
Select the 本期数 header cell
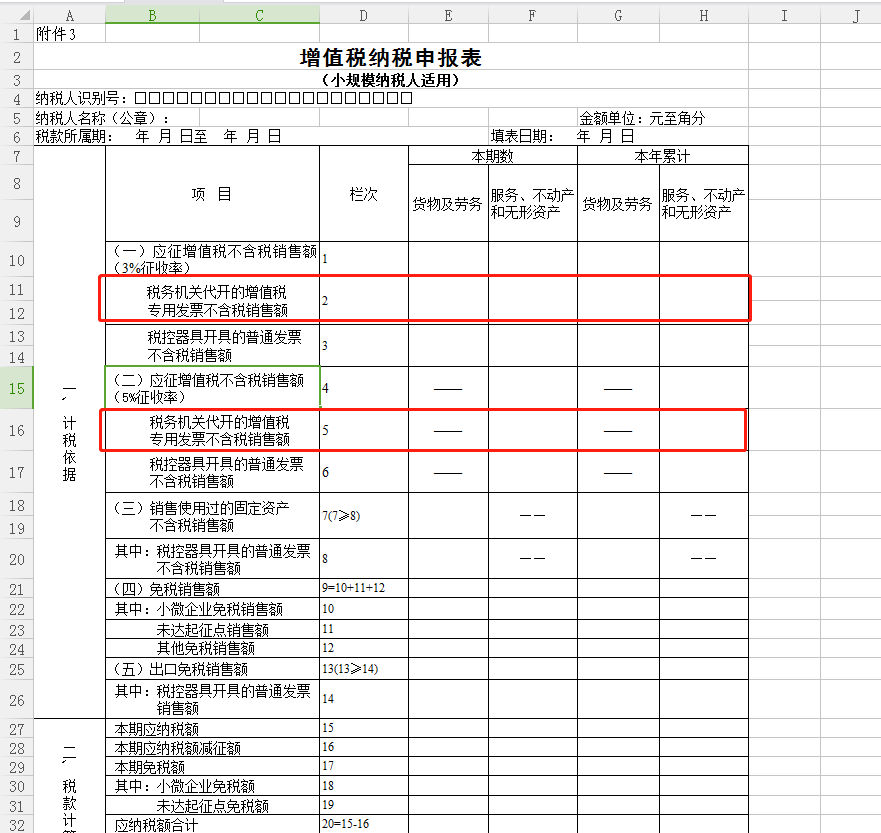click(x=492, y=156)
